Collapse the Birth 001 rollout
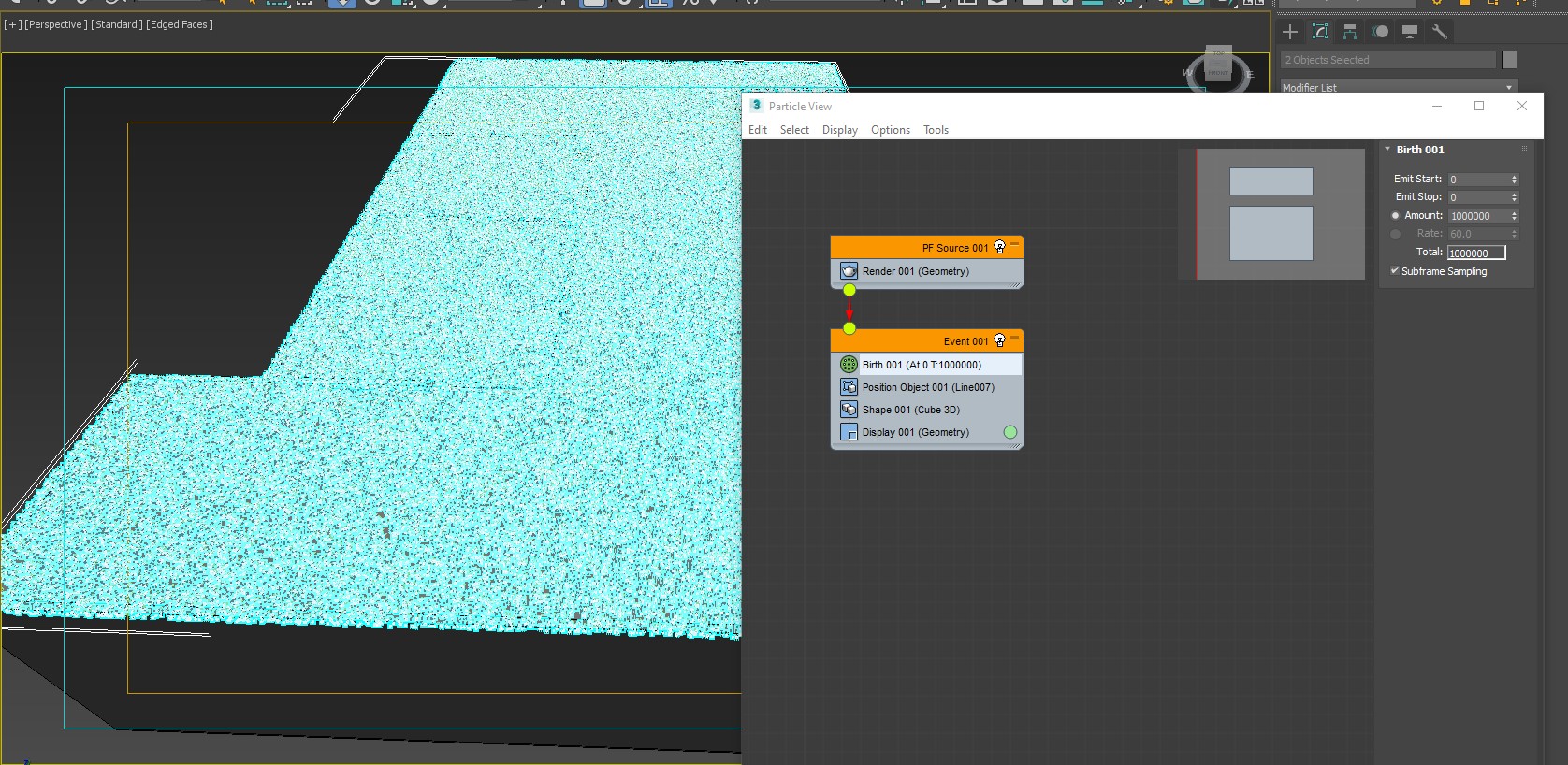 pyautogui.click(x=1387, y=150)
